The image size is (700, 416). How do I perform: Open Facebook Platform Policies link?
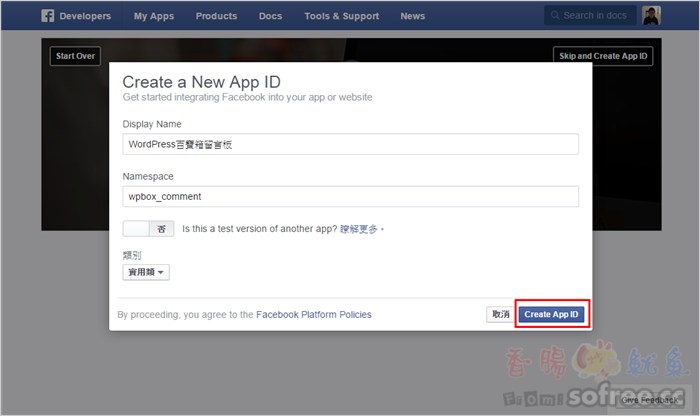click(313, 315)
